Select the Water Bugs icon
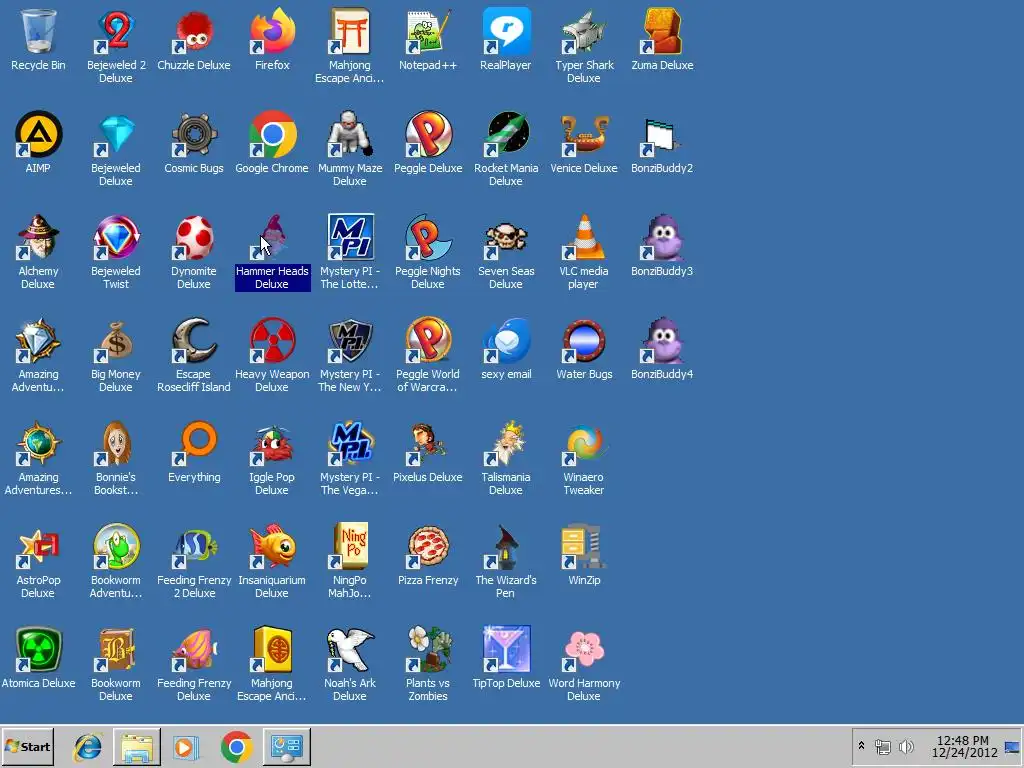This screenshot has width=1024, height=768. [584, 340]
